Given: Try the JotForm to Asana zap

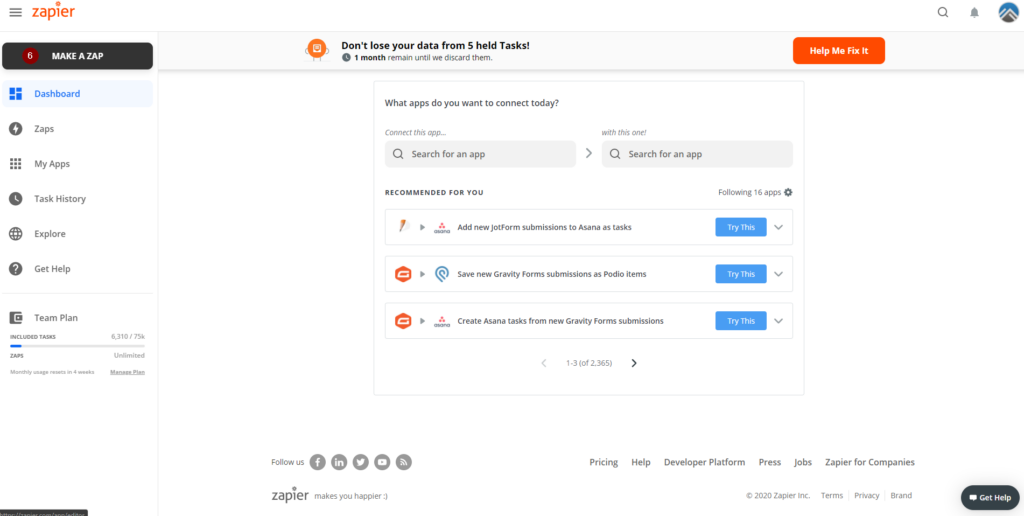Looking at the screenshot, I should point(741,227).
